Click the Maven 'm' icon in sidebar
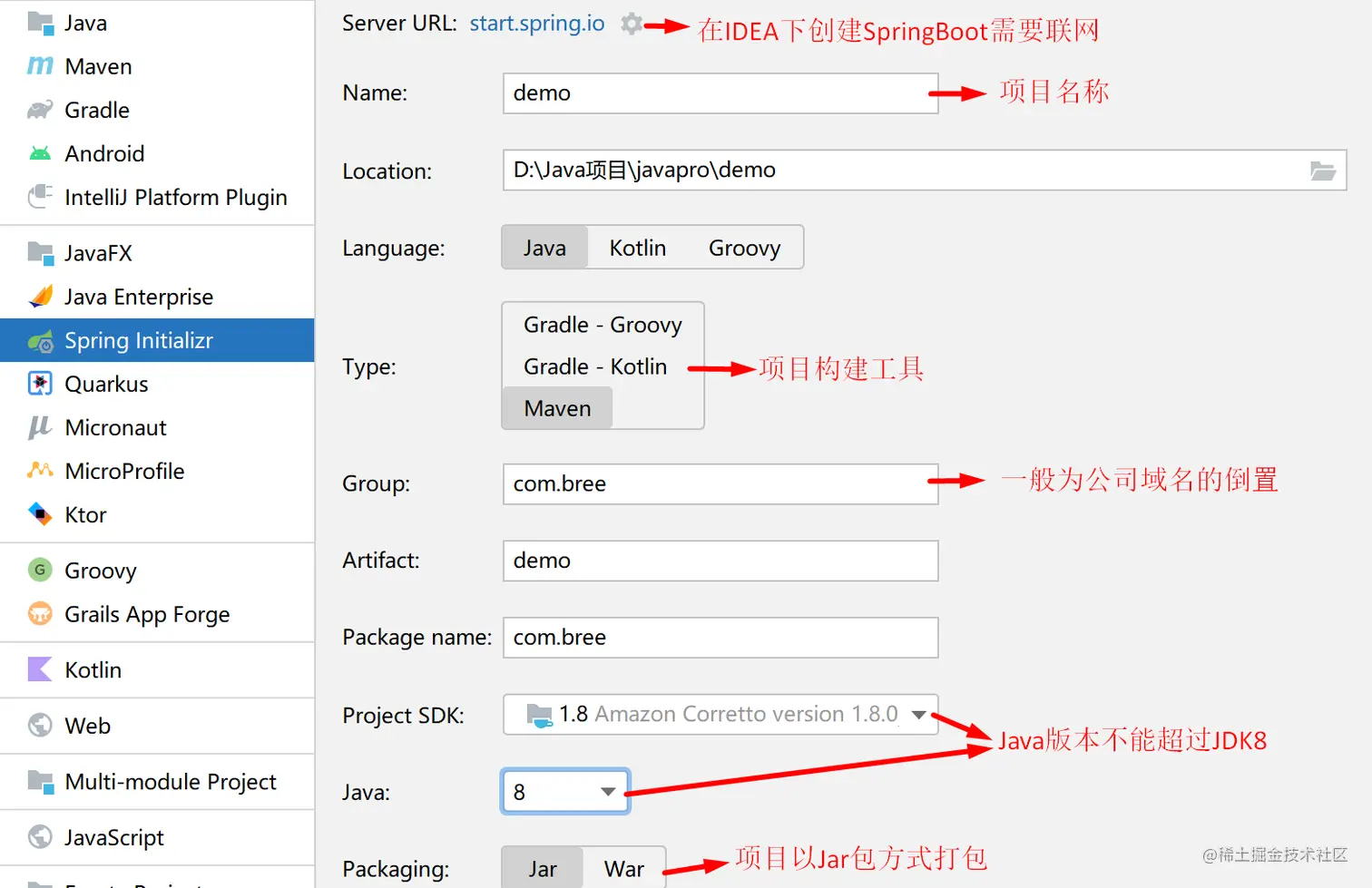Viewport: 1372px width, 888px height. pos(40,66)
